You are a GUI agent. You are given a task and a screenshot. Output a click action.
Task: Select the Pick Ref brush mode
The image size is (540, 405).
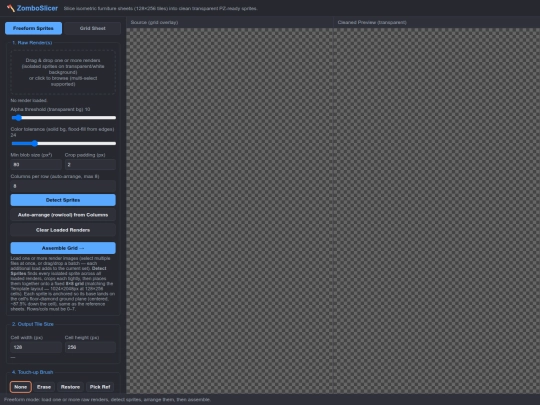[x=100, y=387]
